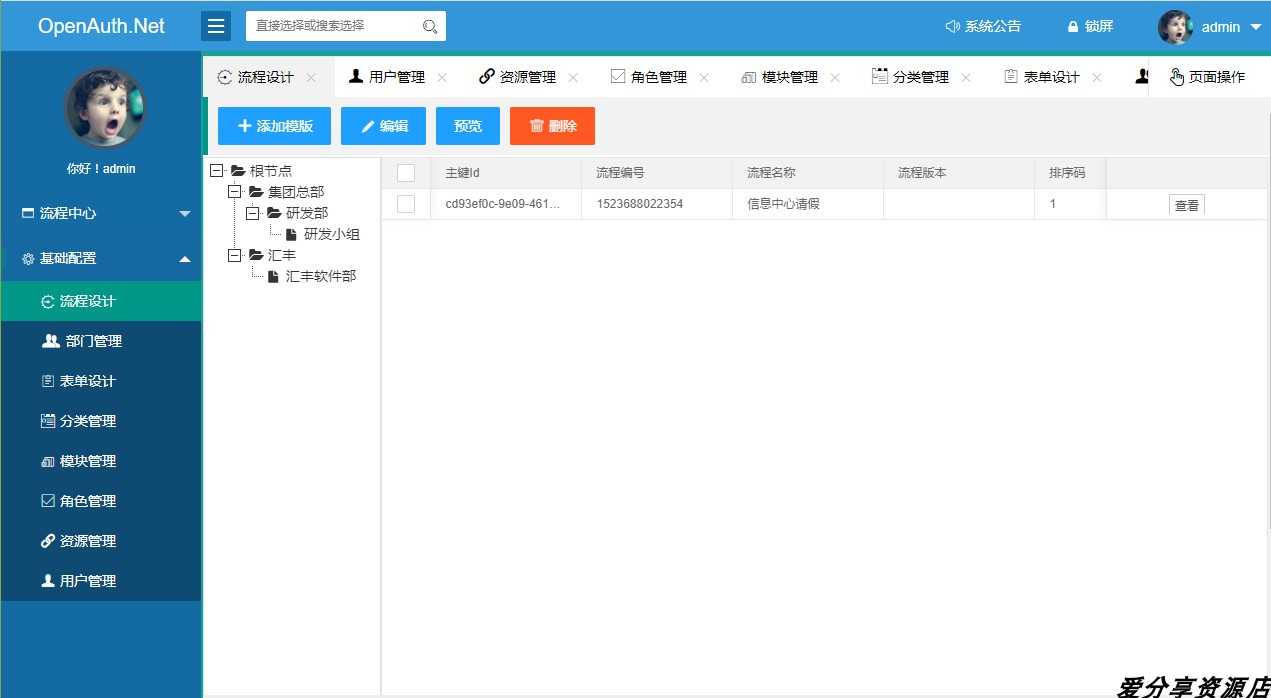This screenshot has width=1271, height=698.
Task: Collapse the 汇丰 tree node
Action: (x=234, y=255)
